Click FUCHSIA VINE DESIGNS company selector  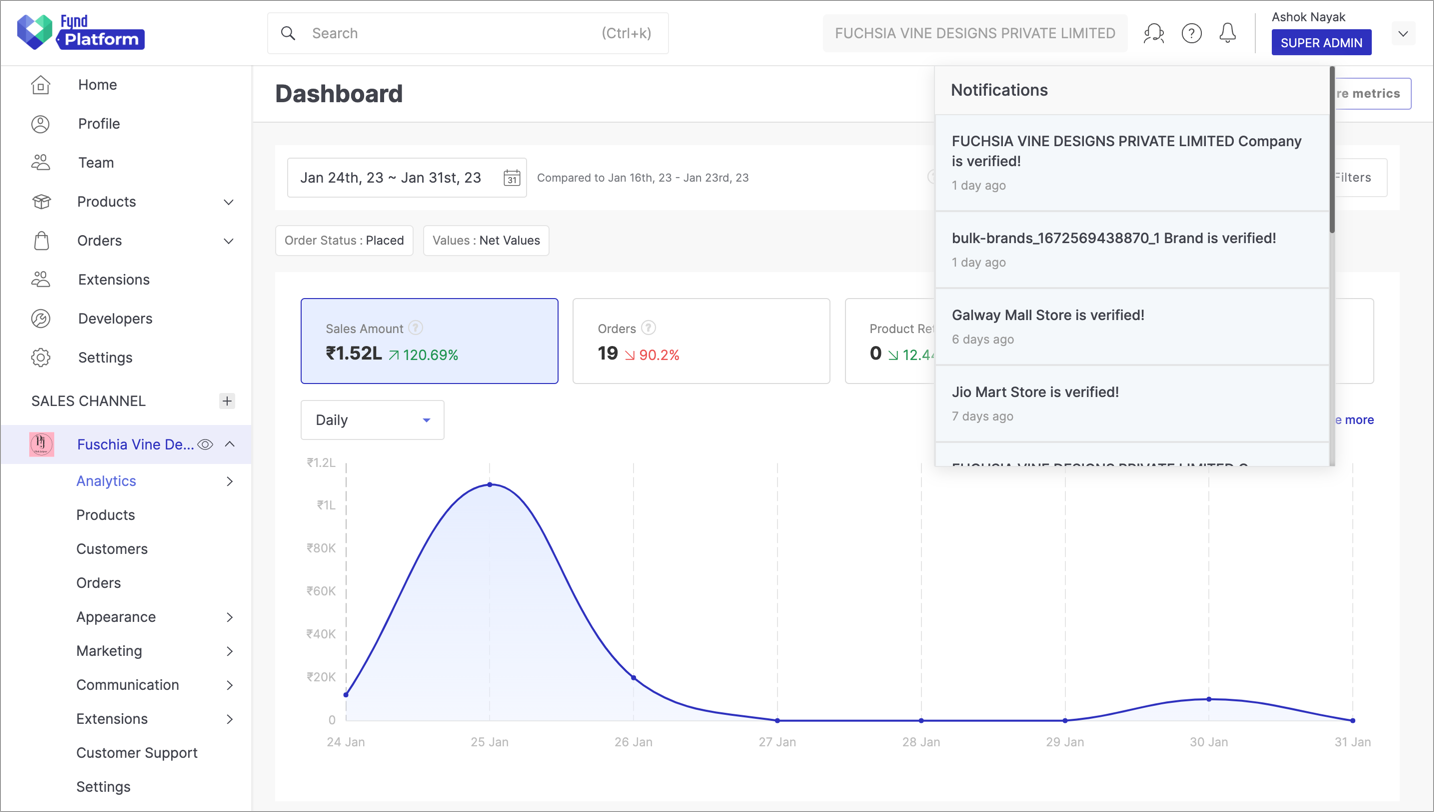975,33
